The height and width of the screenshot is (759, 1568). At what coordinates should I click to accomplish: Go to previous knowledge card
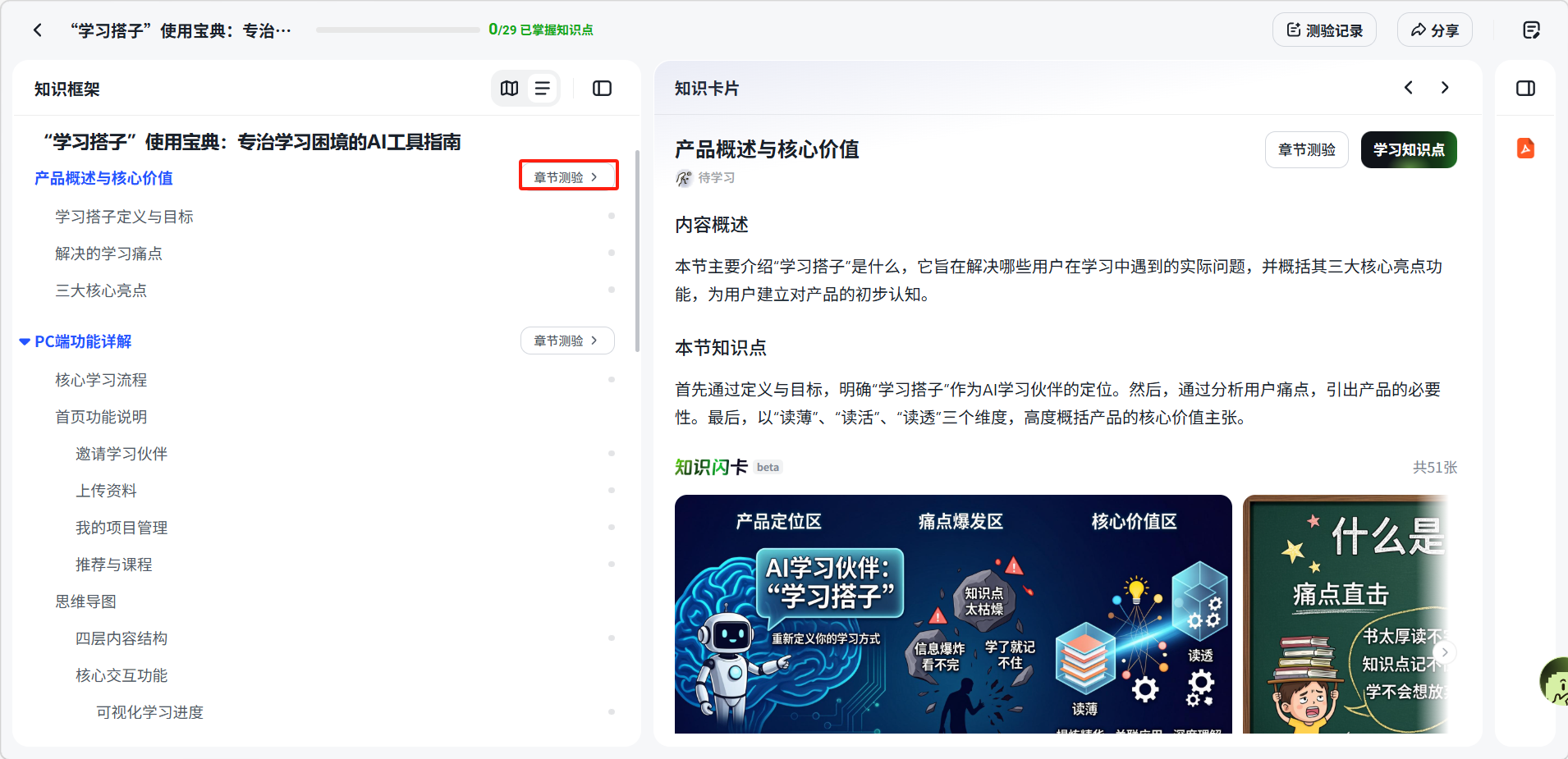1409,88
